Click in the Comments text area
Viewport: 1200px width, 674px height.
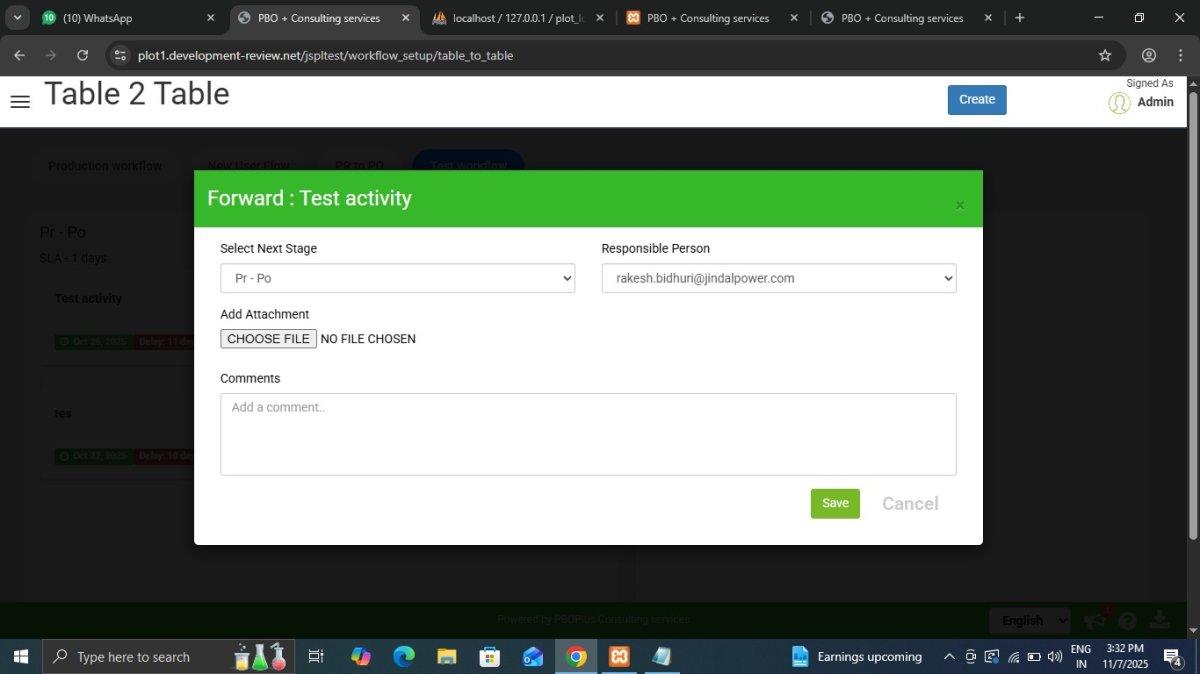click(588, 434)
